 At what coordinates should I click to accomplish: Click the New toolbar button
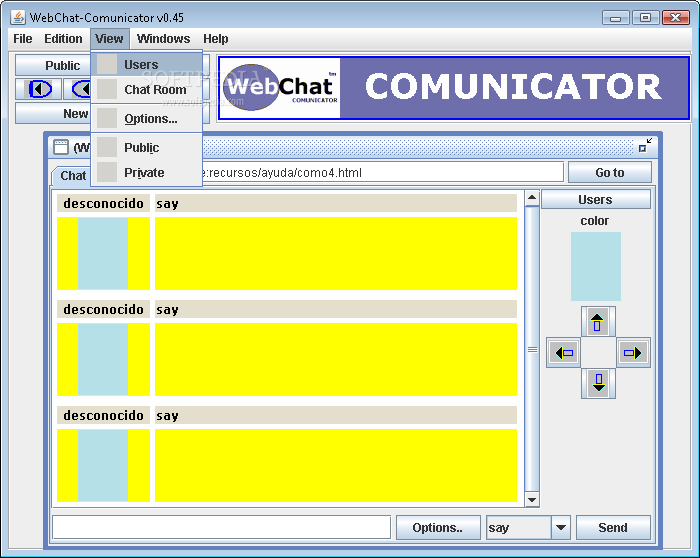[53, 113]
